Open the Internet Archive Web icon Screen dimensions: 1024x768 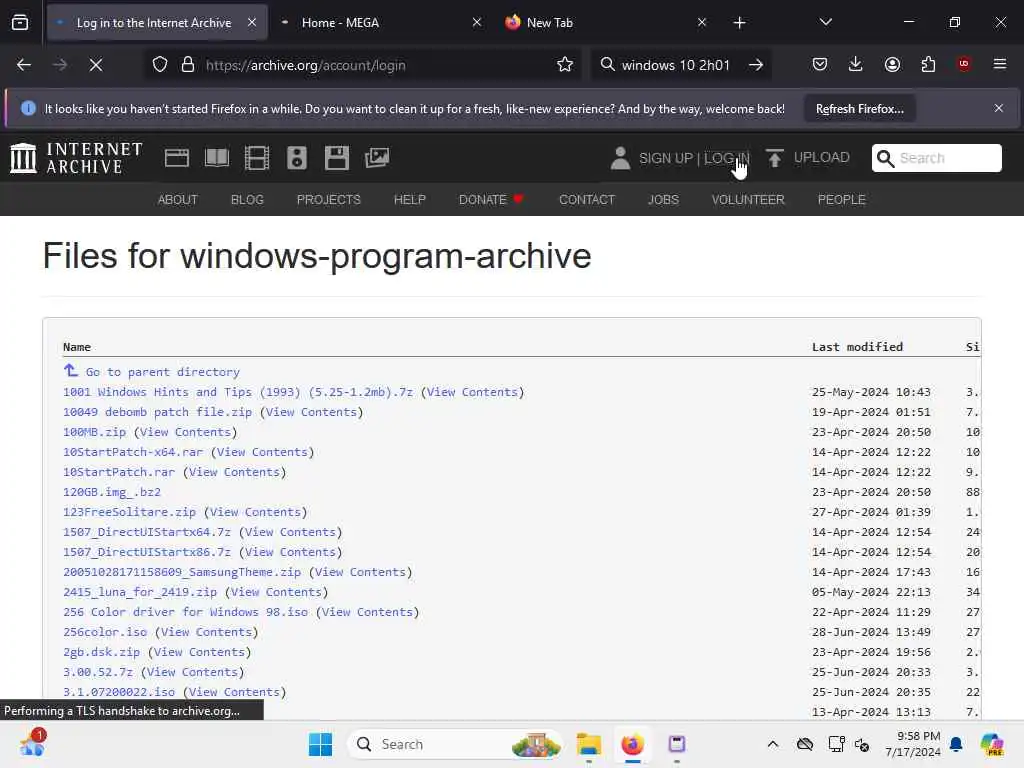tap(177, 158)
